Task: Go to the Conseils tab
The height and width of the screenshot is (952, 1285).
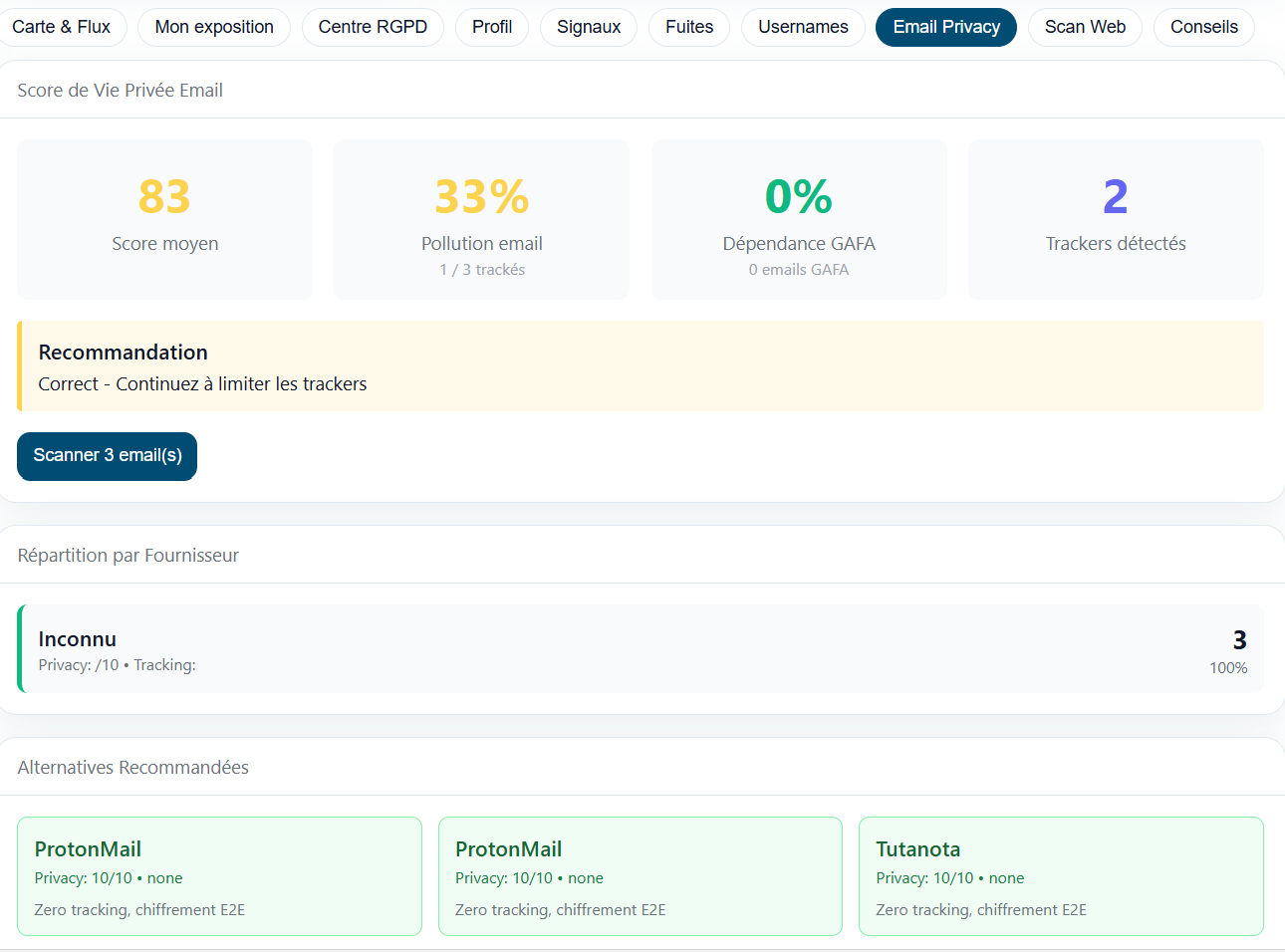Action: point(1203,27)
